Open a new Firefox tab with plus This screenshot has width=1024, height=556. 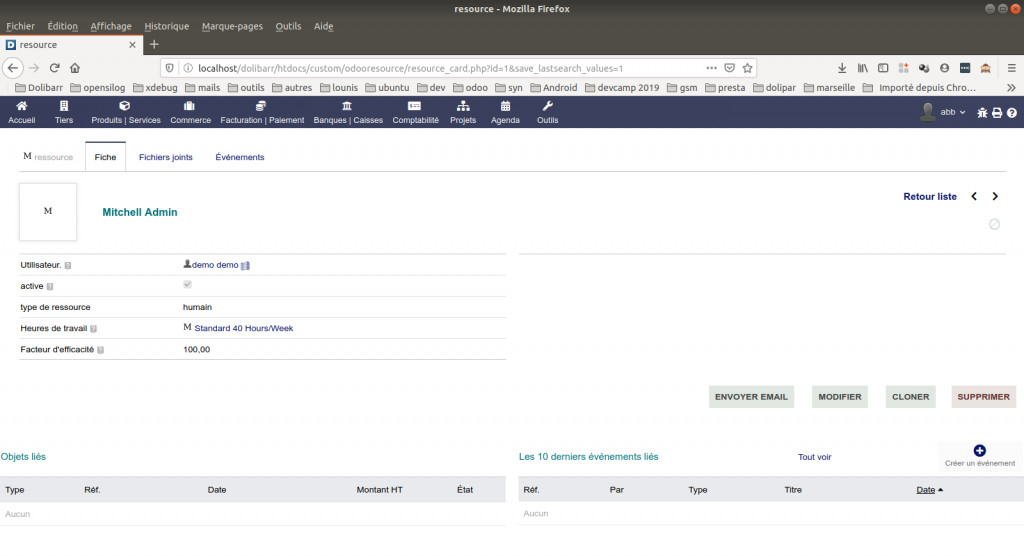click(x=154, y=44)
